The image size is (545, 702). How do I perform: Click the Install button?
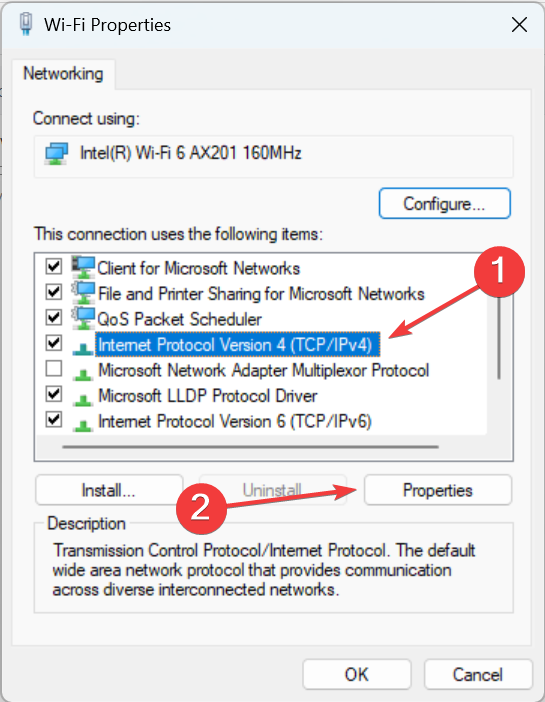109,490
